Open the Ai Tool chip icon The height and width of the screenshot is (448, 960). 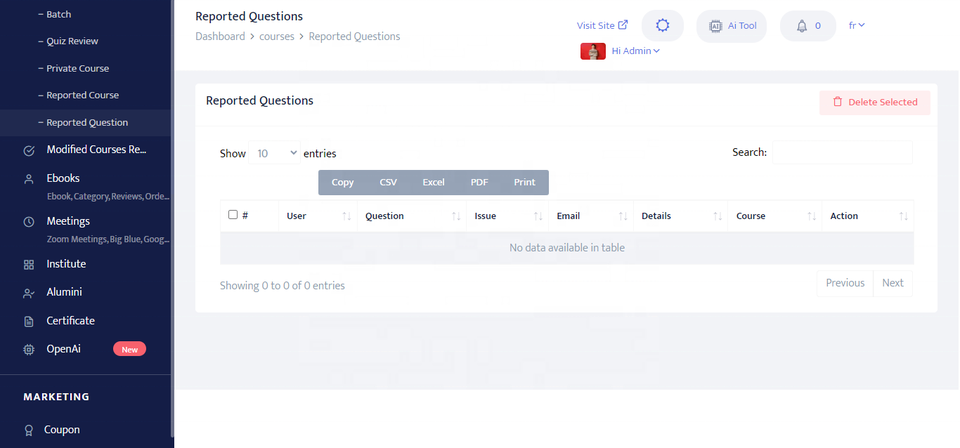[x=715, y=26]
